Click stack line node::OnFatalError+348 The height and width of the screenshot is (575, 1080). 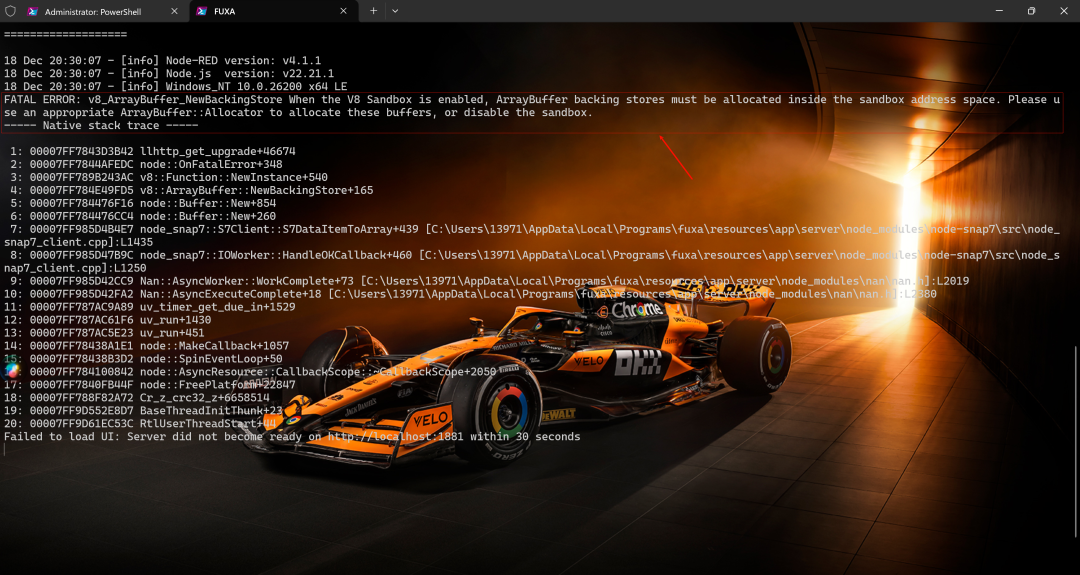[x=146, y=165]
